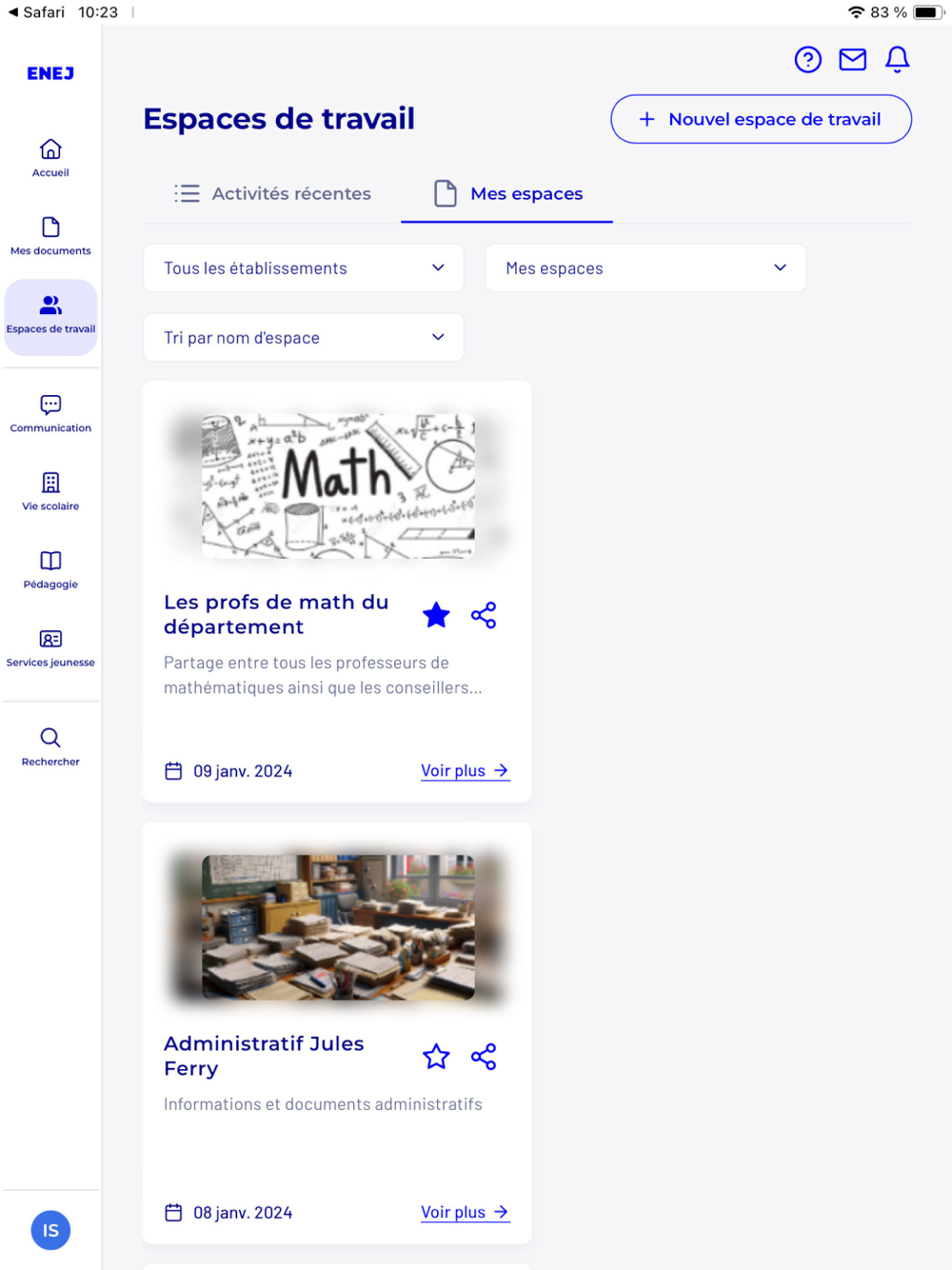Click the date 08 janv. 2024

pos(243,1213)
